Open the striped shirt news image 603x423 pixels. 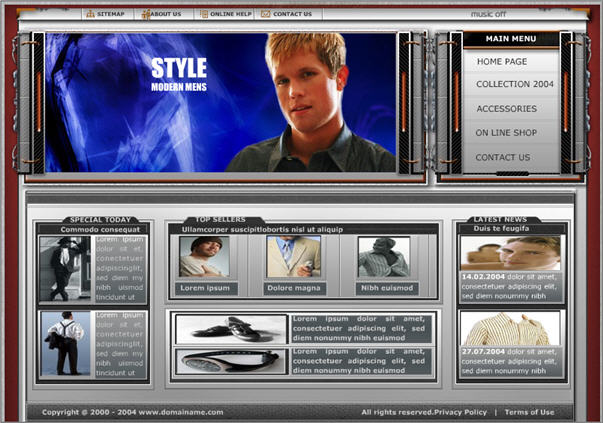pyautogui.click(x=510, y=329)
